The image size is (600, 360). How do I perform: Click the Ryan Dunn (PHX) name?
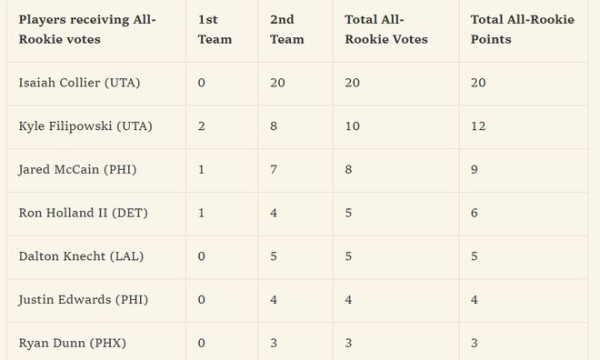point(72,343)
